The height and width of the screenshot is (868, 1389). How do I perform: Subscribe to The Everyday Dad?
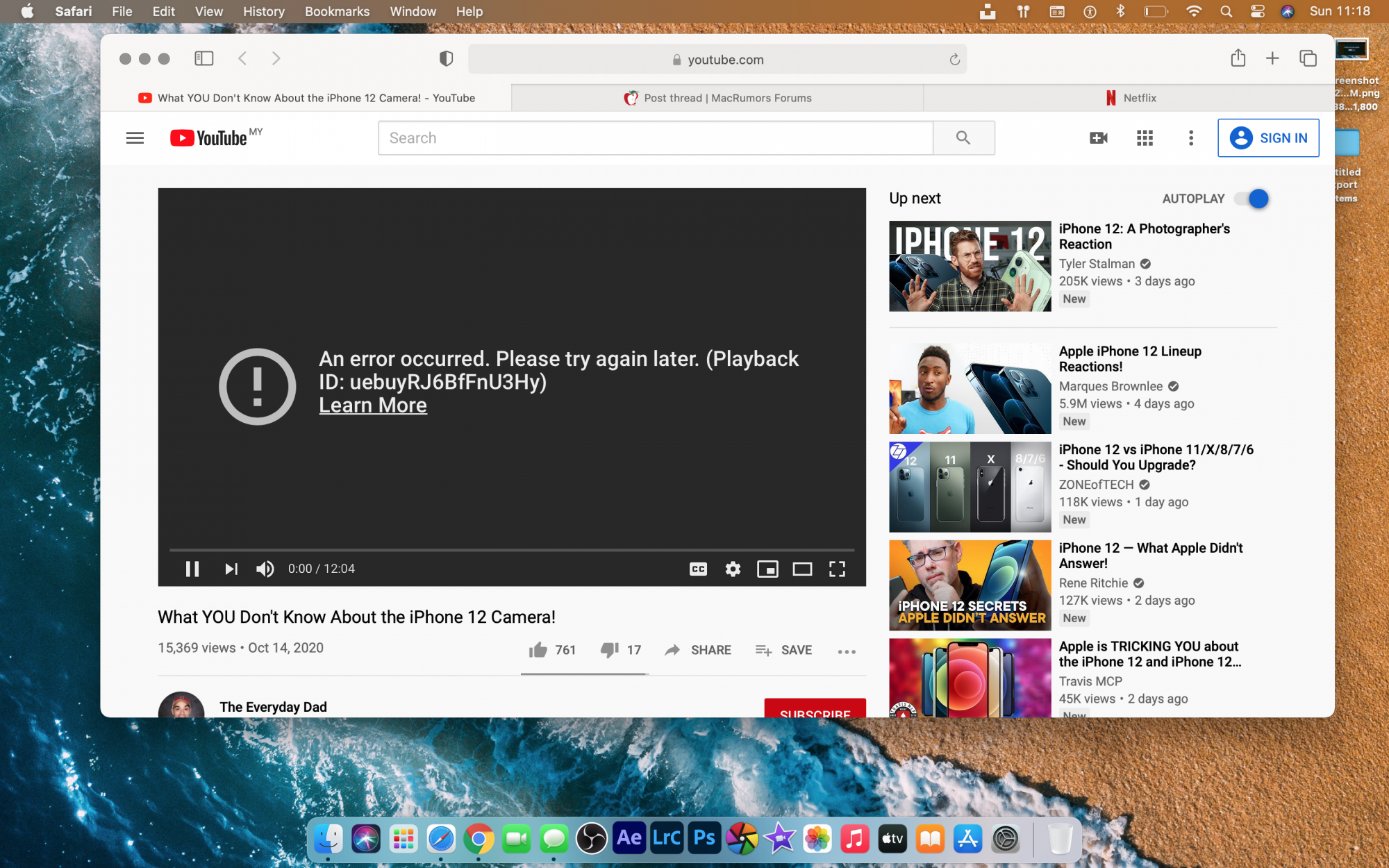coord(815,708)
